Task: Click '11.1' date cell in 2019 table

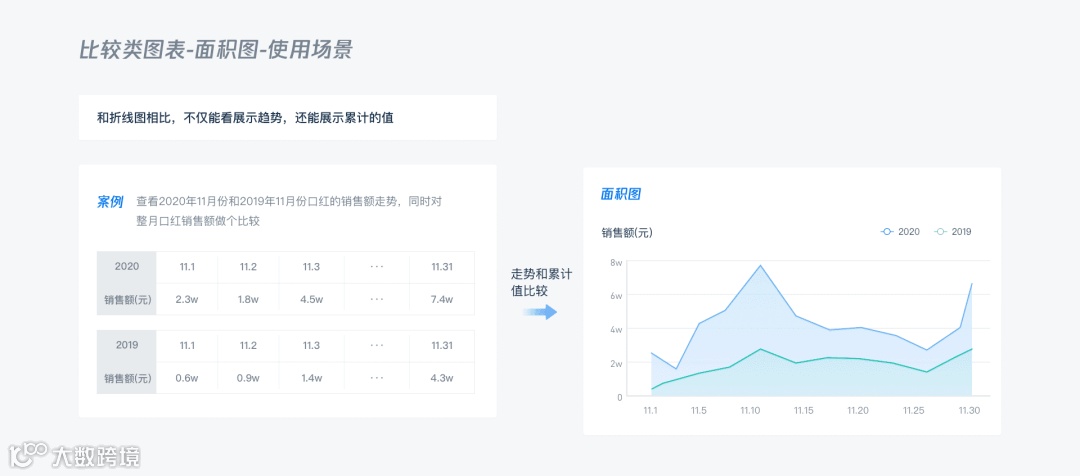Action: [187, 345]
